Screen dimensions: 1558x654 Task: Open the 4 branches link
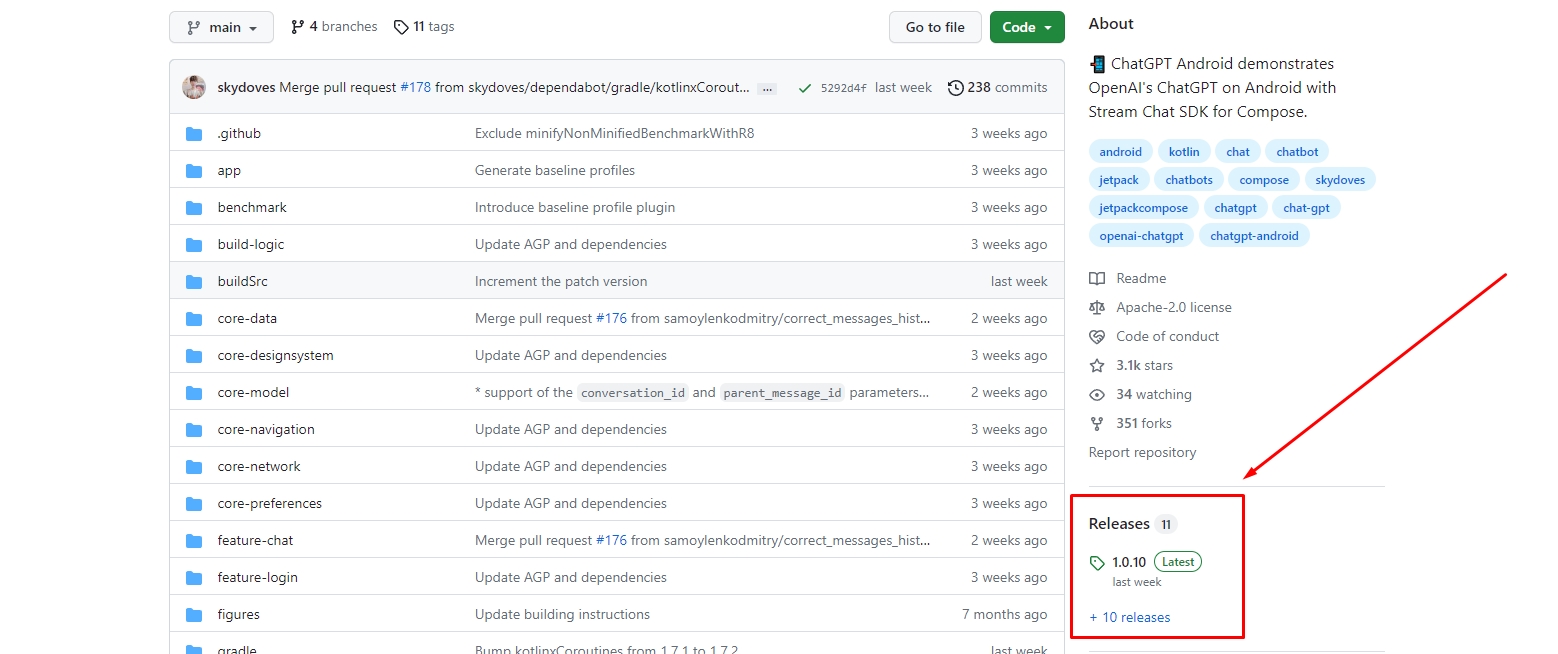click(334, 27)
